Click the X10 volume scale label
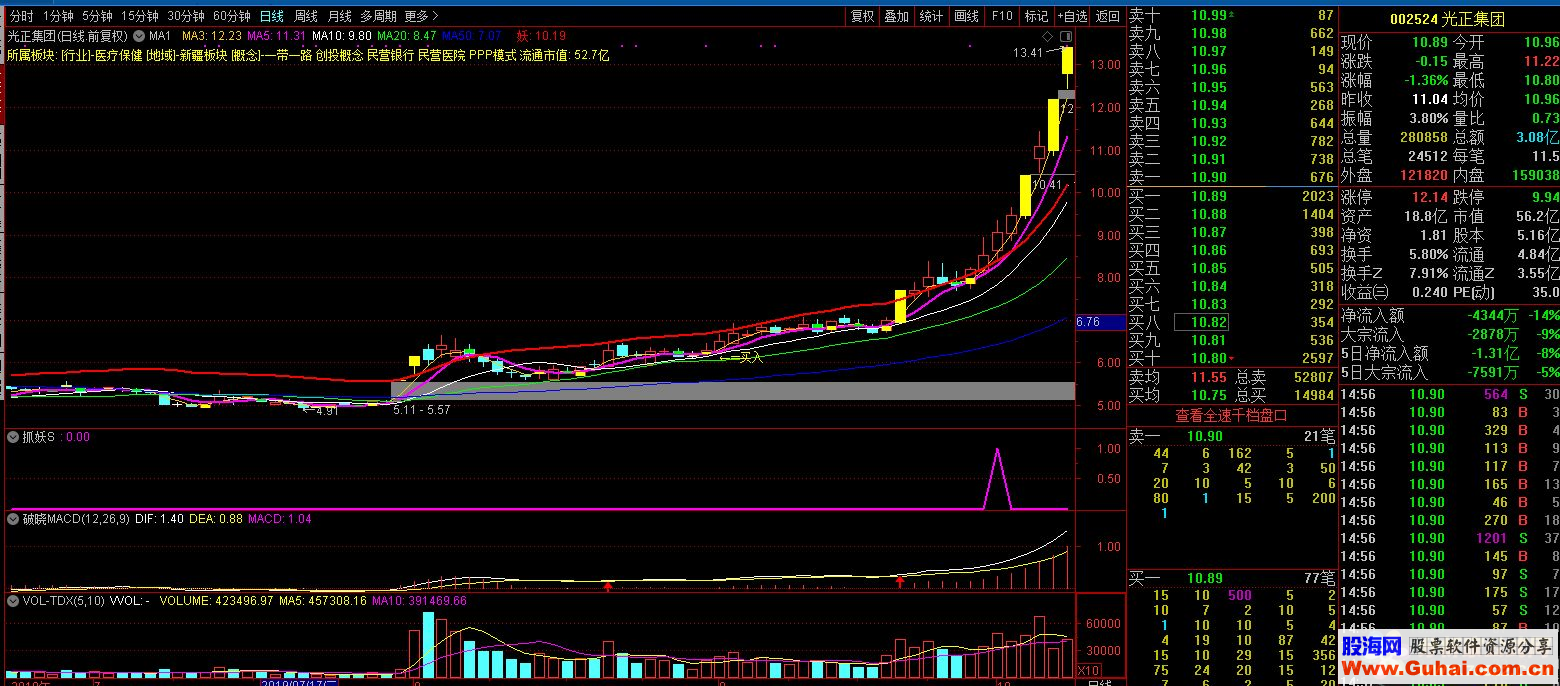Image resolution: width=1560 pixels, height=686 pixels. (1088, 670)
